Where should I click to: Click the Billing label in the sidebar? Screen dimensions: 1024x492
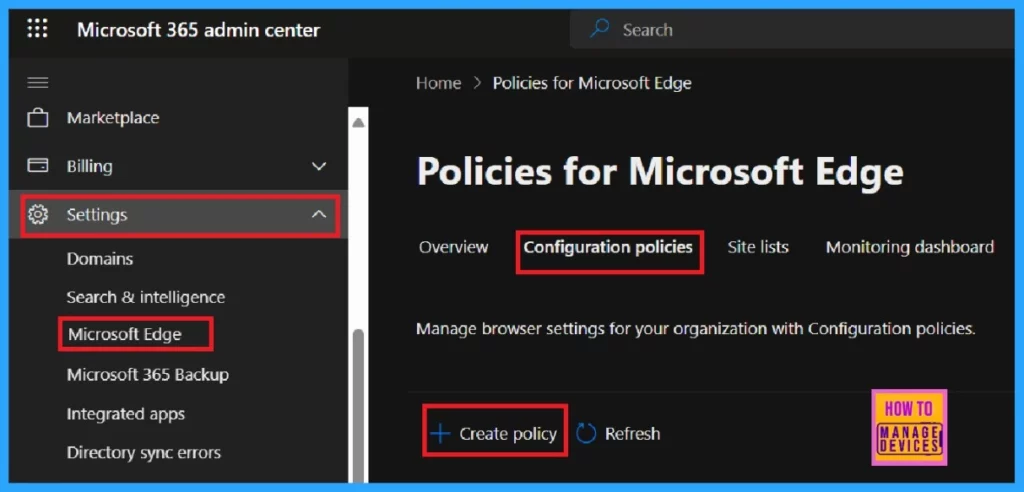tap(89, 167)
